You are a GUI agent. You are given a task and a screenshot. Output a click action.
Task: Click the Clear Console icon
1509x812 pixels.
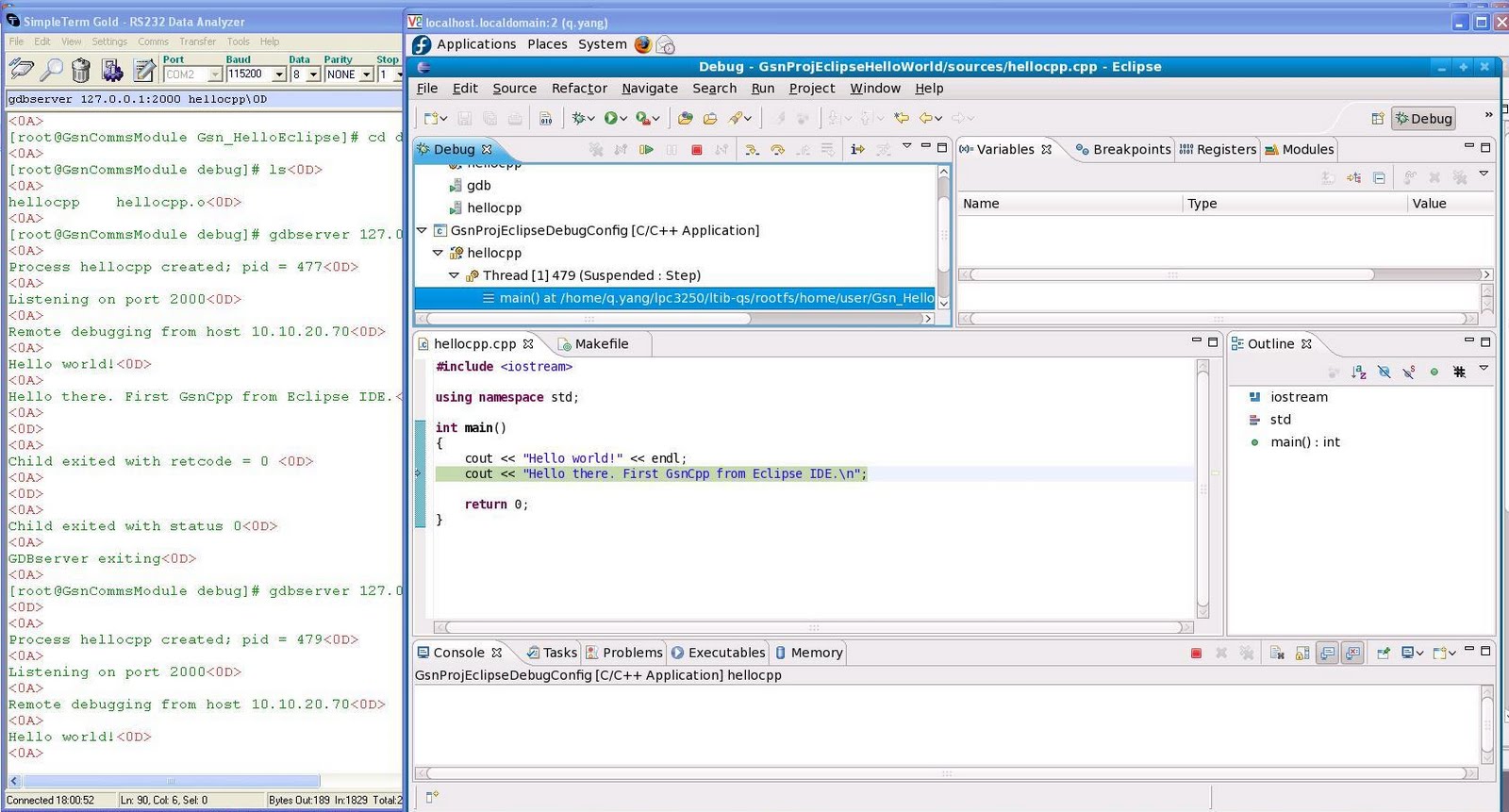[1277, 653]
